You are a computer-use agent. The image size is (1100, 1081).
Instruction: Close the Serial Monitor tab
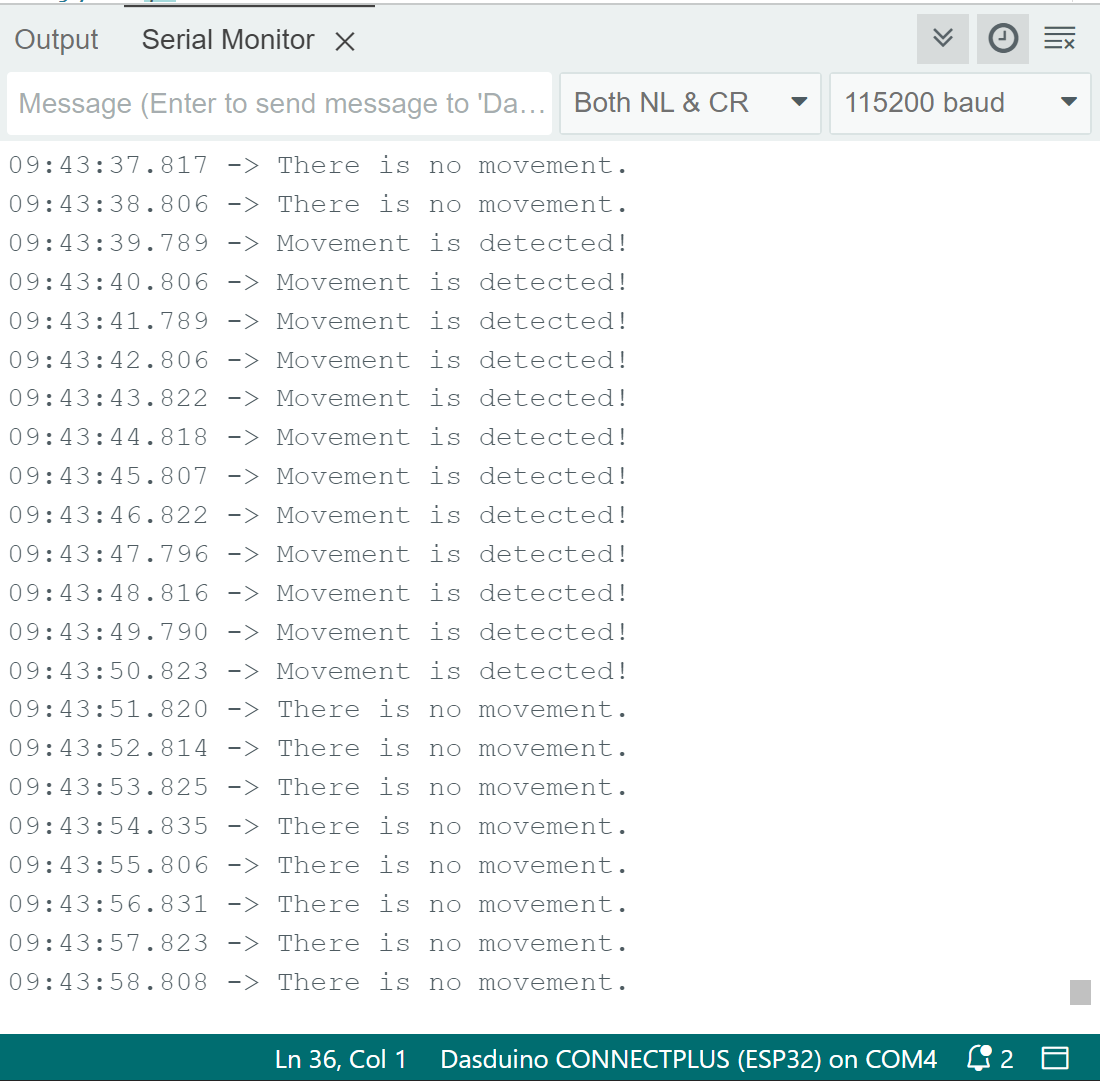pos(345,41)
